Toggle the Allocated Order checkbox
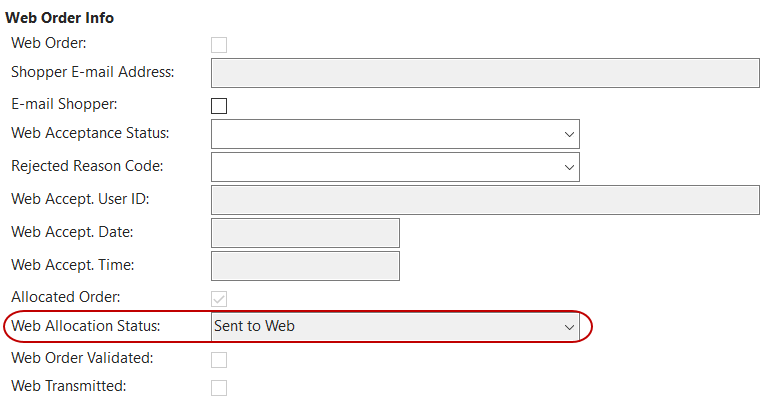 (219, 298)
